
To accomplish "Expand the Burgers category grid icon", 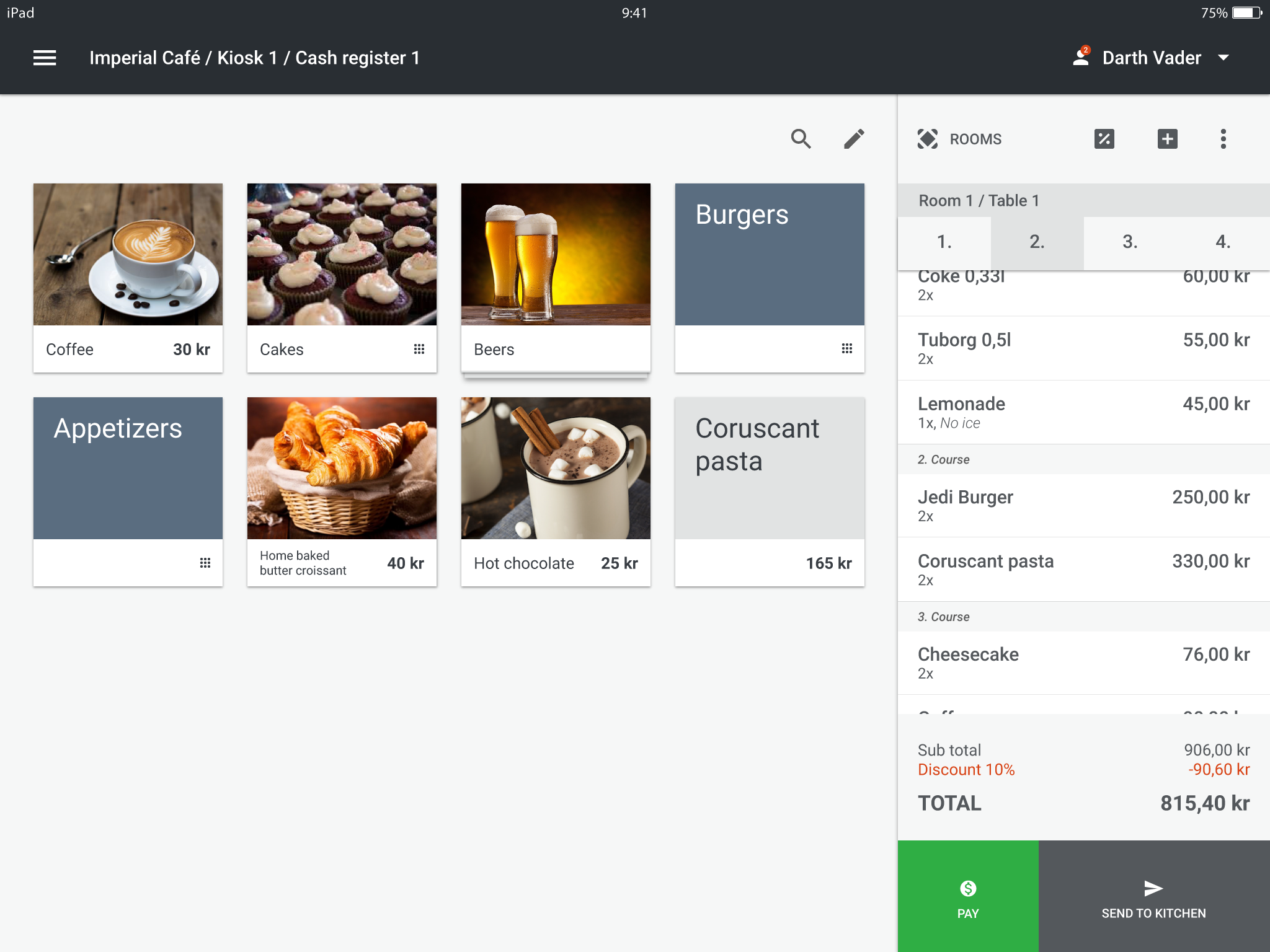I will (x=847, y=349).
